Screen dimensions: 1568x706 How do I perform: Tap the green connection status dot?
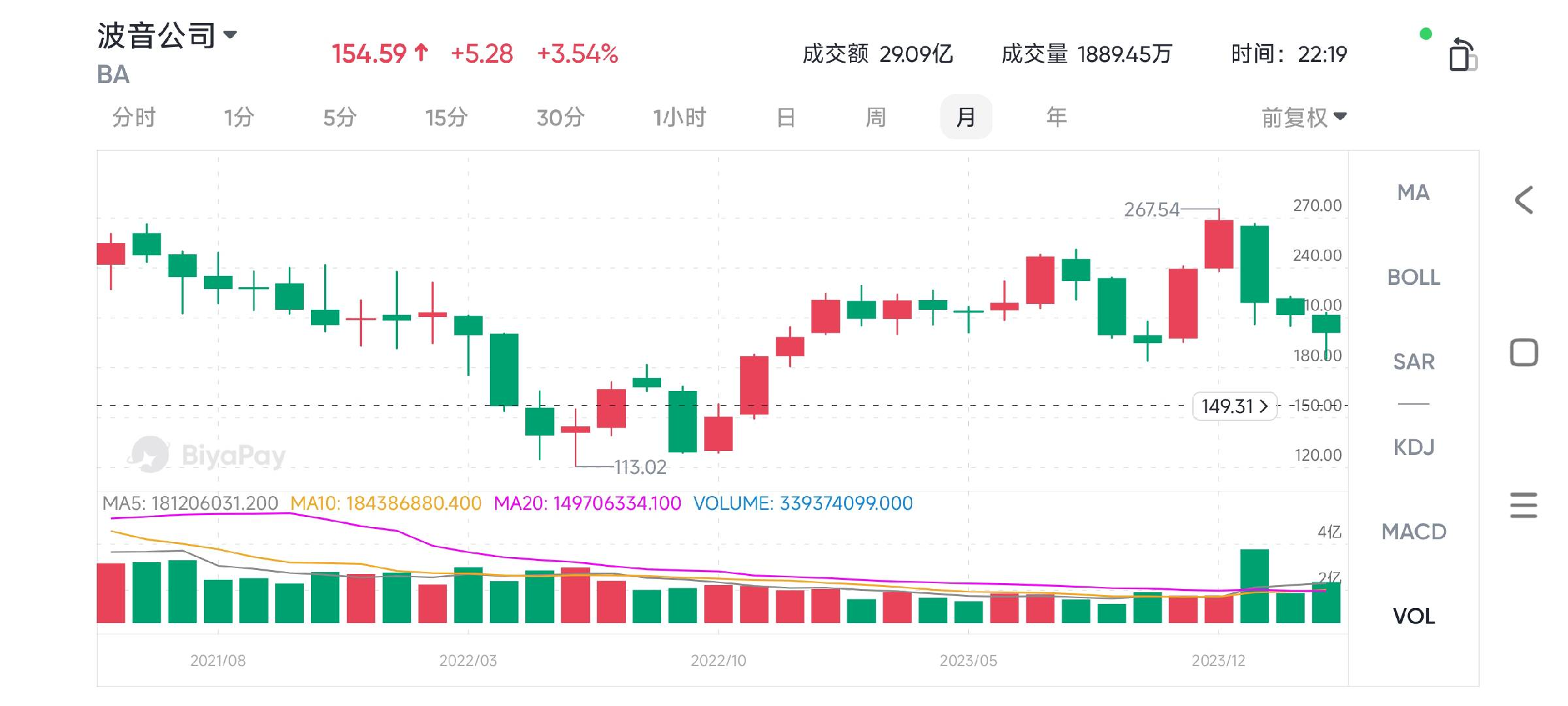1426,34
